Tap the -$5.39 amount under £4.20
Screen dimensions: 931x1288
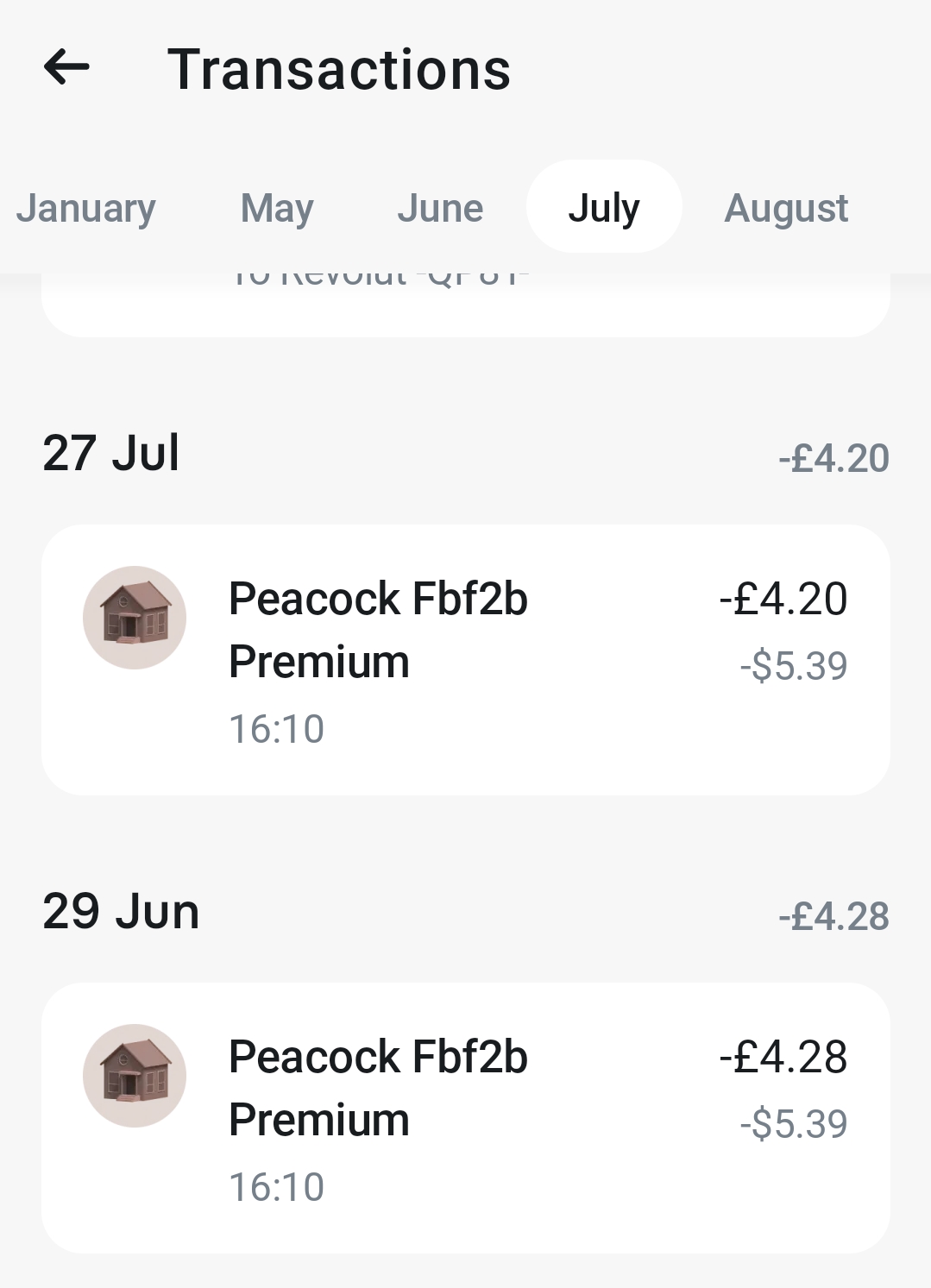point(794,666)
